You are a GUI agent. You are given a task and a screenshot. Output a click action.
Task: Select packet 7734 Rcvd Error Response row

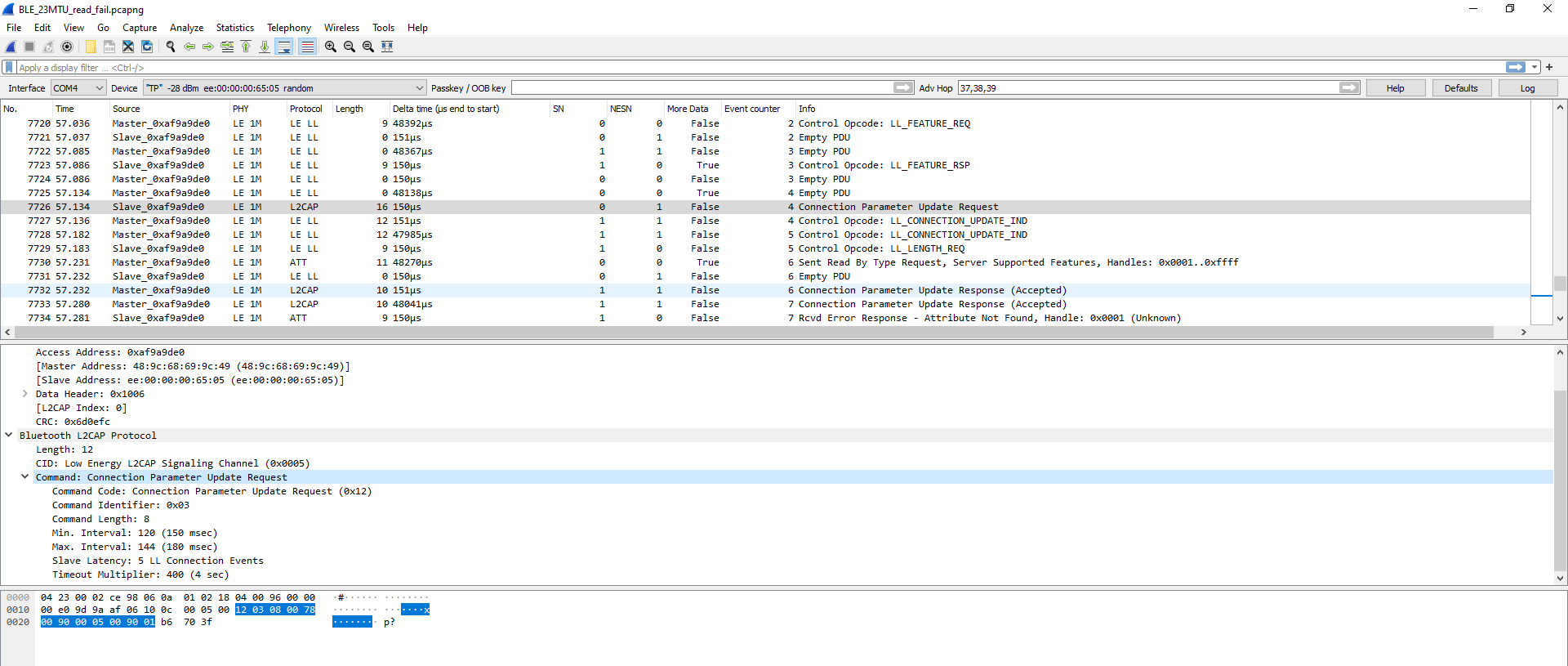[x=765, y=318]
